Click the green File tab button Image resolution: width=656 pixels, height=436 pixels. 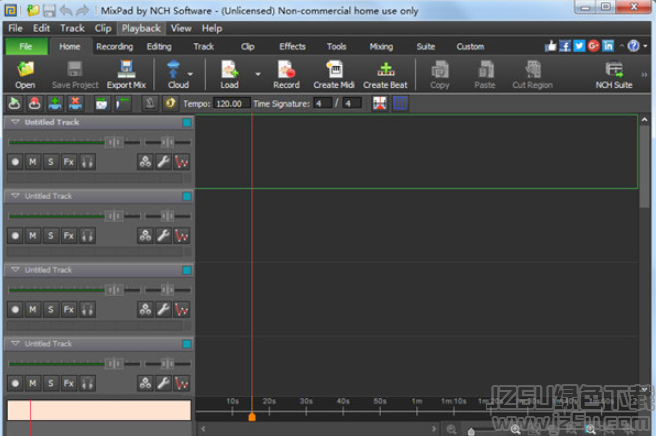tap(26, 46)
